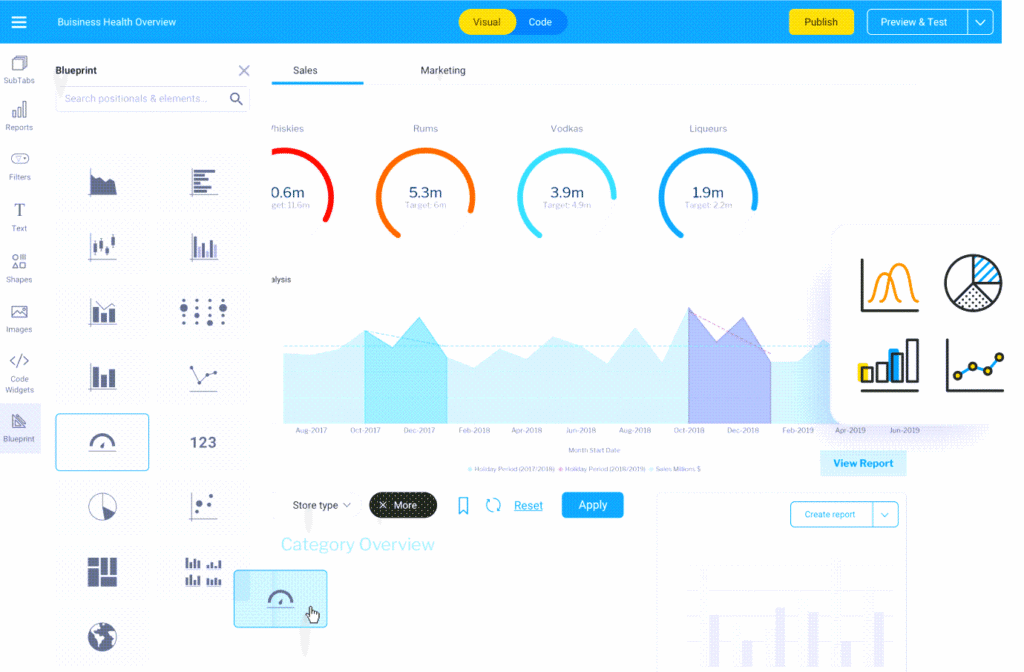Screen dimensions: 1024x672
Task: Expand the Store type dropdown
Action: pos(321,505)
